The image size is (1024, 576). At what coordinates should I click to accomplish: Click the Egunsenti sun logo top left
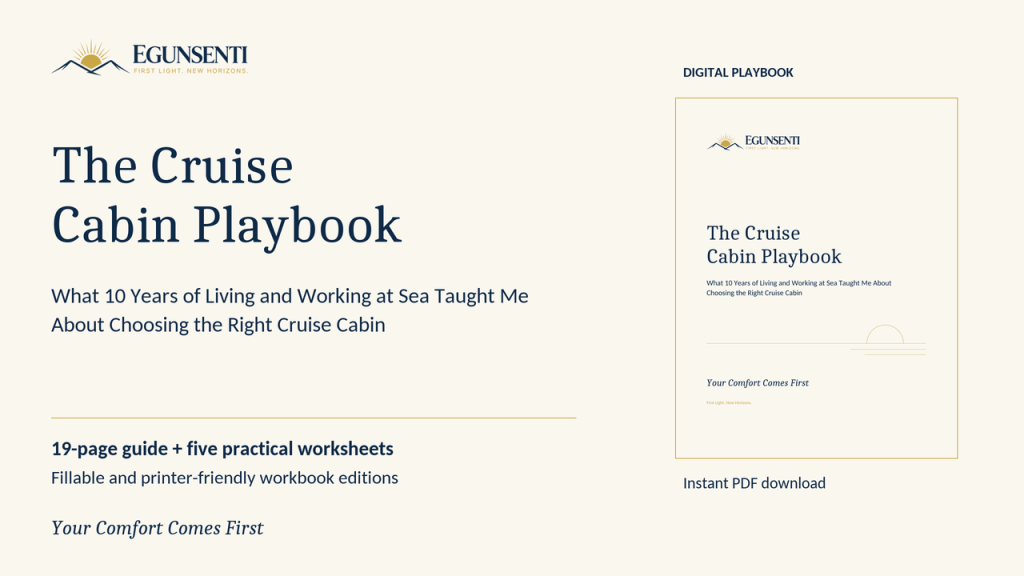[90, 57]
